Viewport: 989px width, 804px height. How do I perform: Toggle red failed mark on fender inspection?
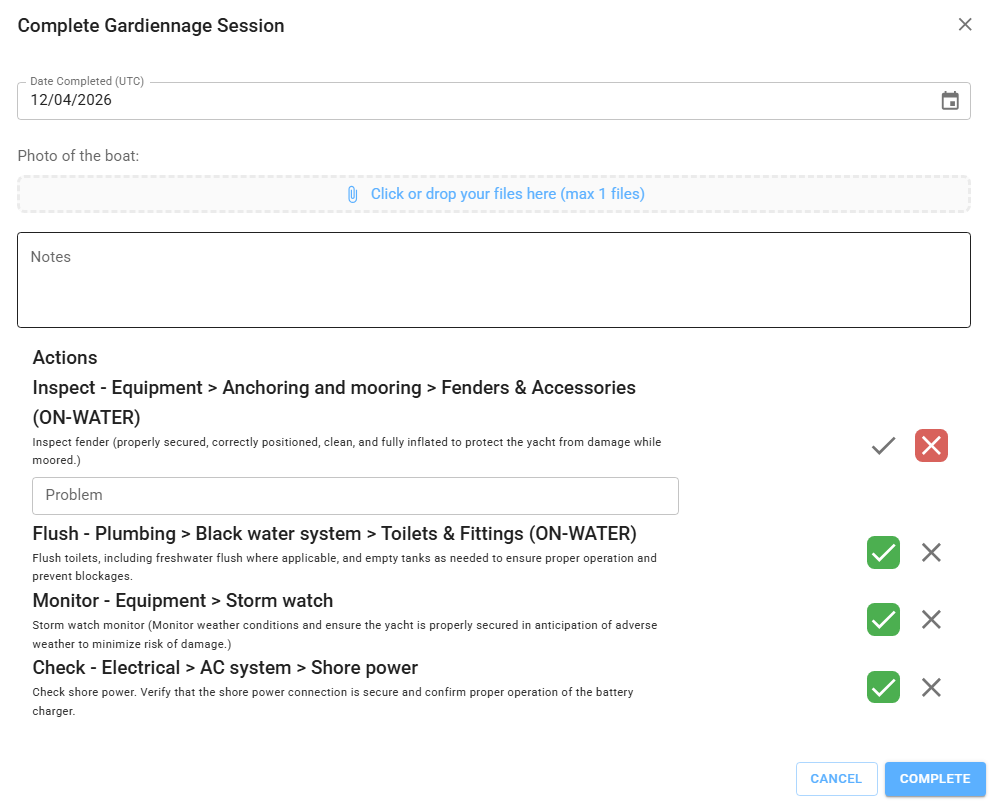tap(931, 446)
